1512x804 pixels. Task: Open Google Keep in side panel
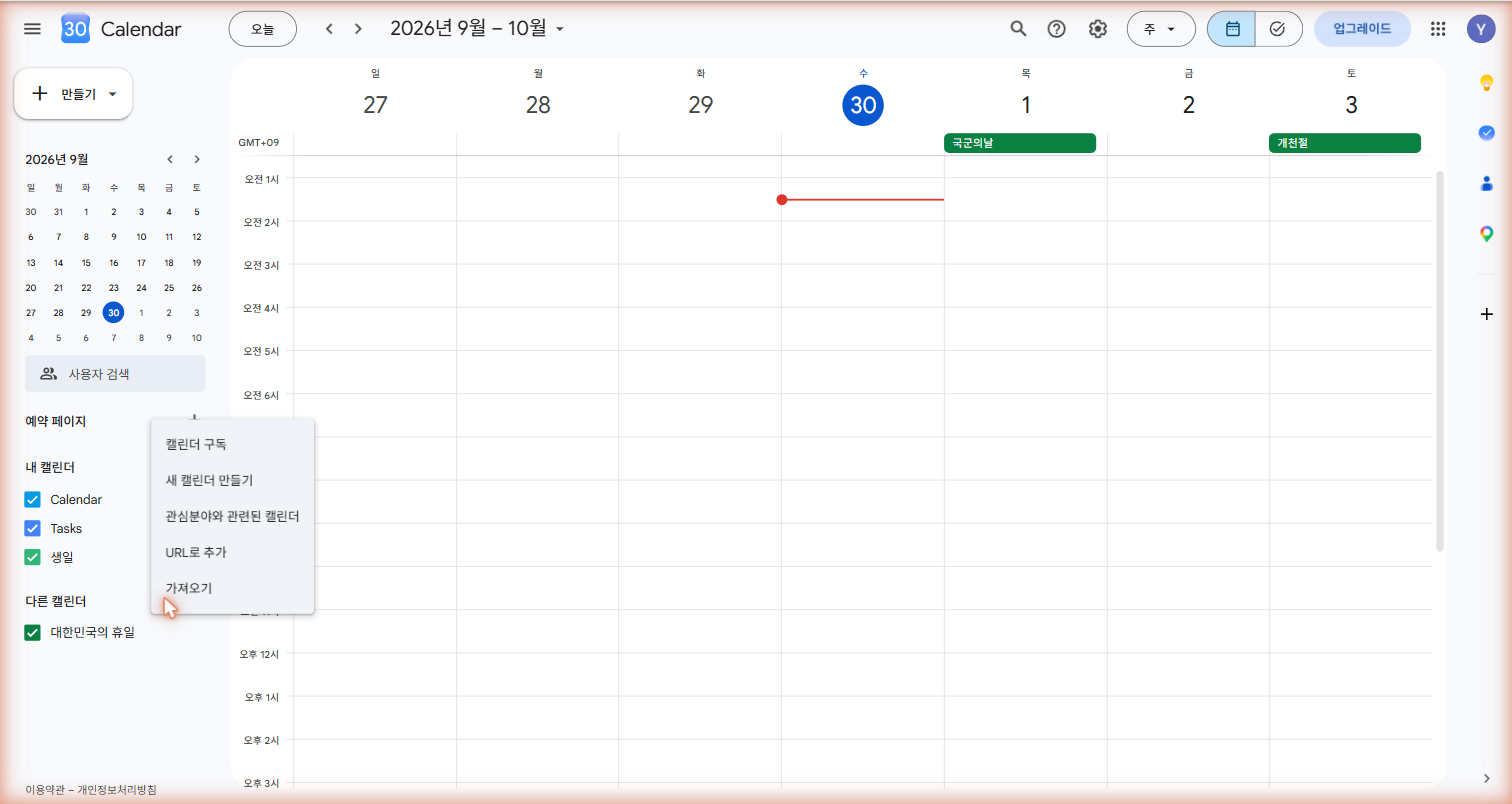1487,83
